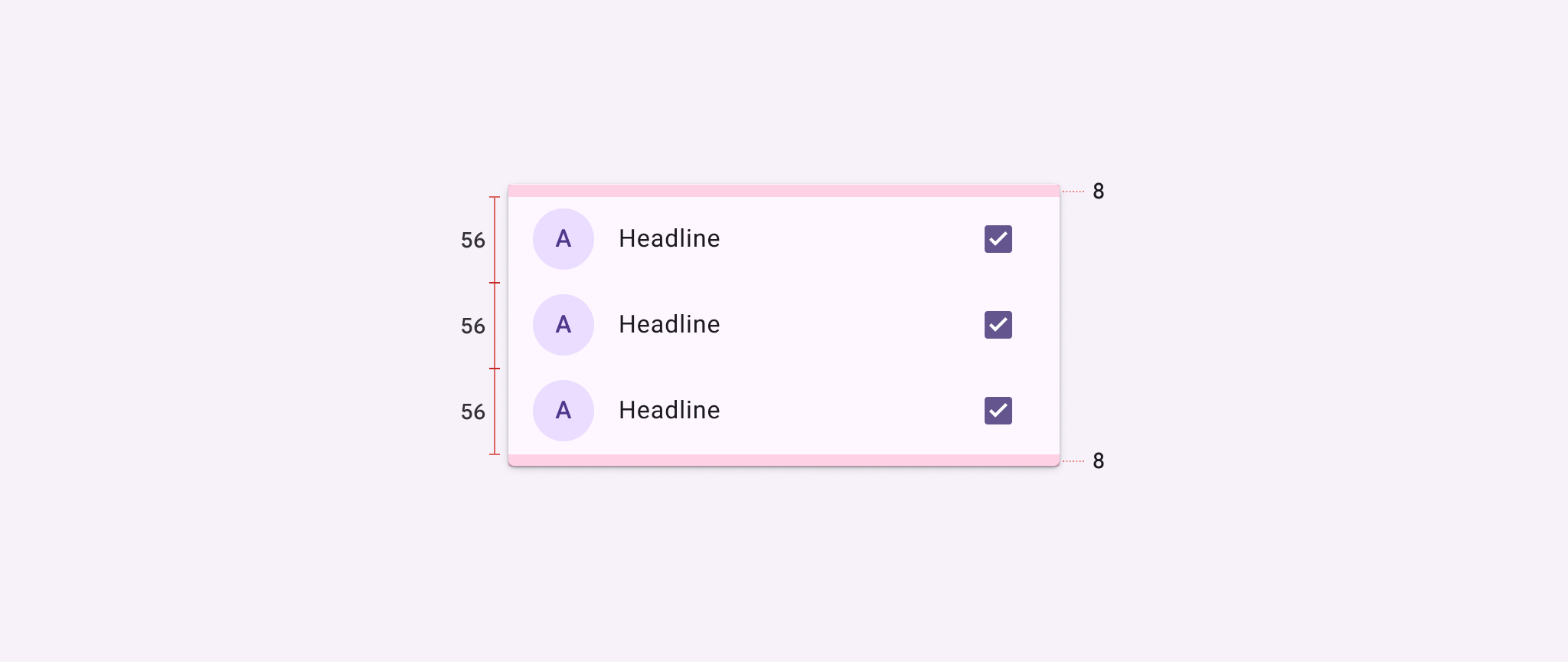Toggle the middle row's checkbox

coord(998,325)
